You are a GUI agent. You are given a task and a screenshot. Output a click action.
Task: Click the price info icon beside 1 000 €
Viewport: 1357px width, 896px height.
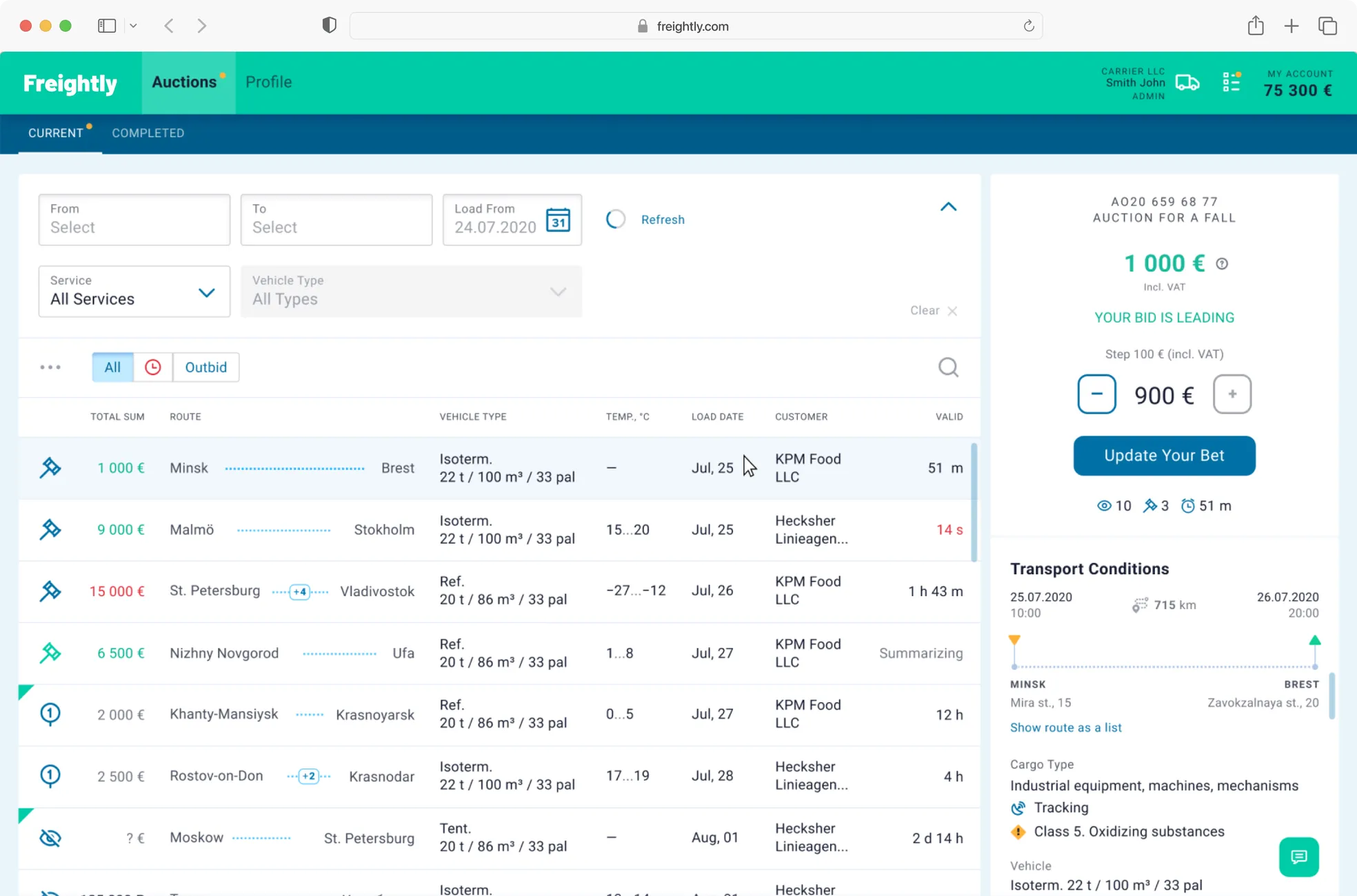pyautogui.click(x=1222, y=264)
